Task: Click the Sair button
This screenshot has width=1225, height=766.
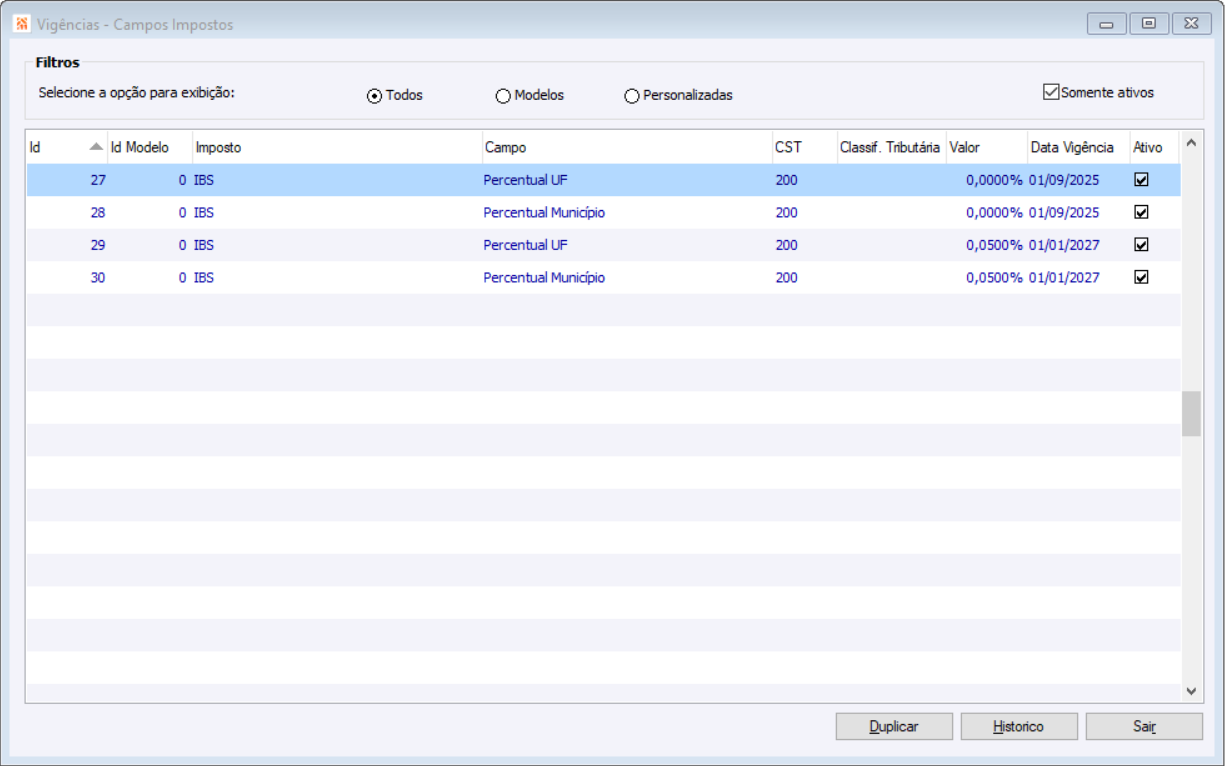Action: (1144, 727)
